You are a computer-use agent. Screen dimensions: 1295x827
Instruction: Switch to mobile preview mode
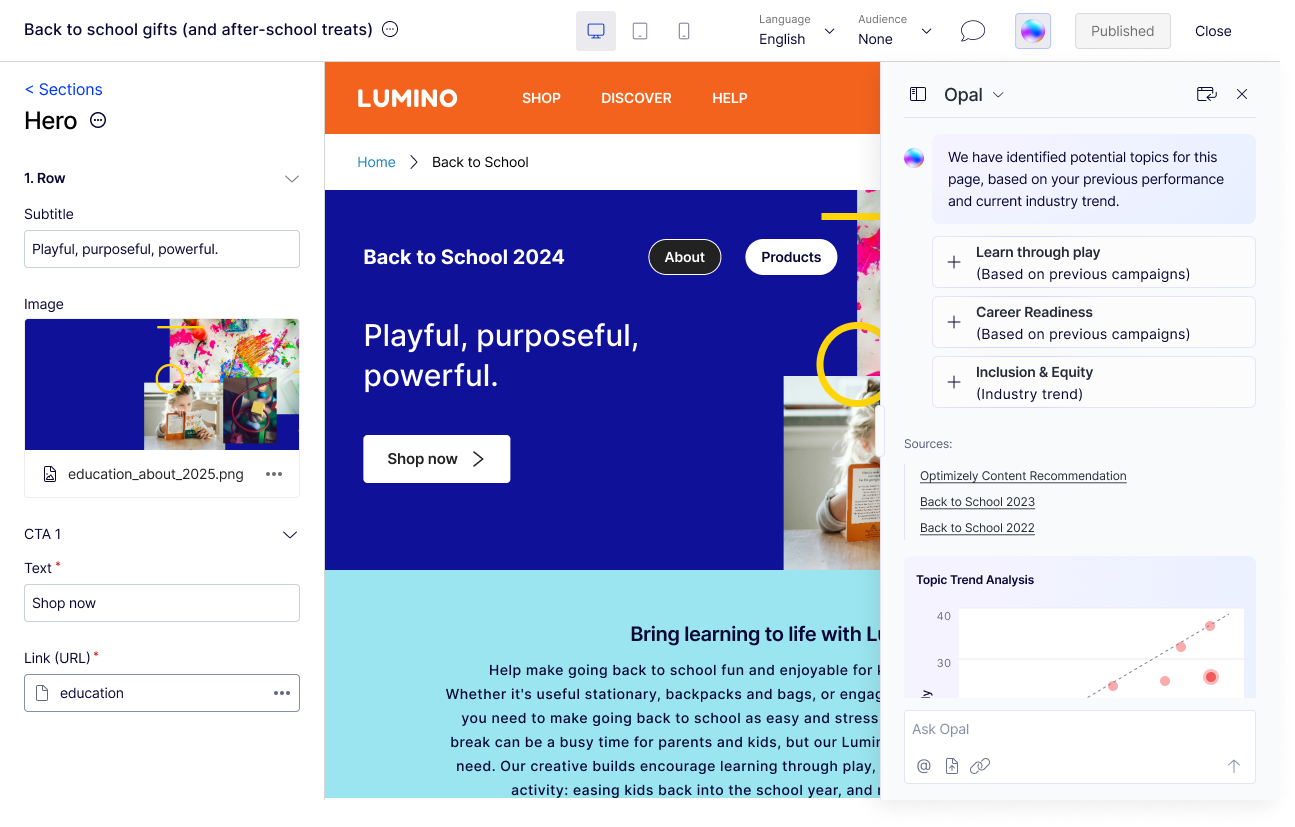(684, 31)
